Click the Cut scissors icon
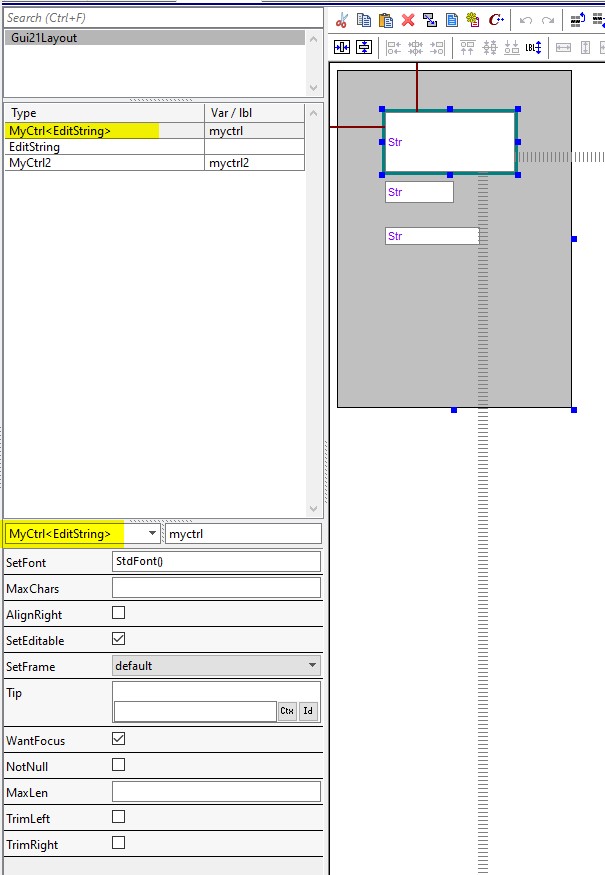 [342, 20]
